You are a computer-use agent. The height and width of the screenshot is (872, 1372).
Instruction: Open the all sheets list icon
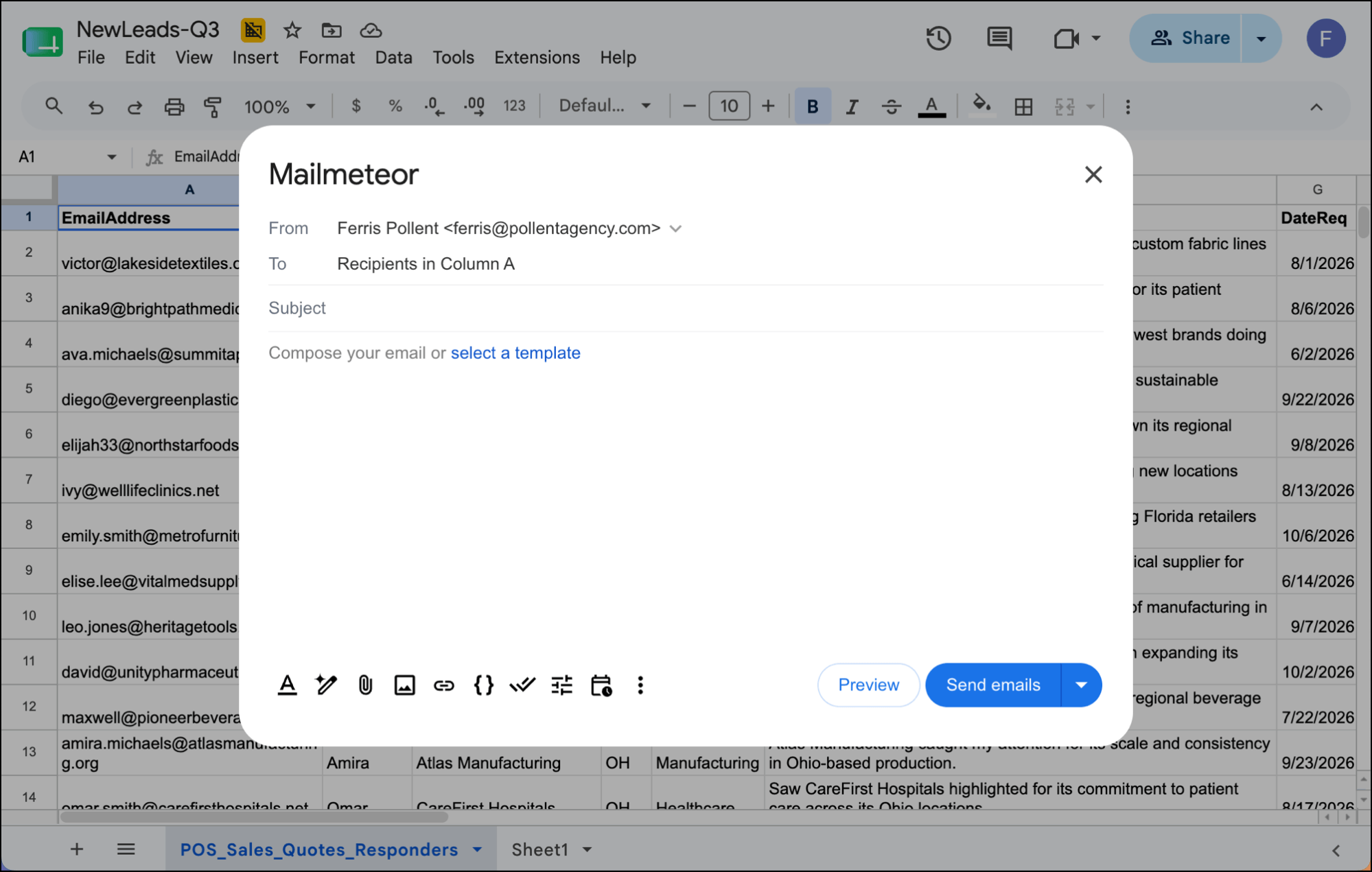(126, 849)
